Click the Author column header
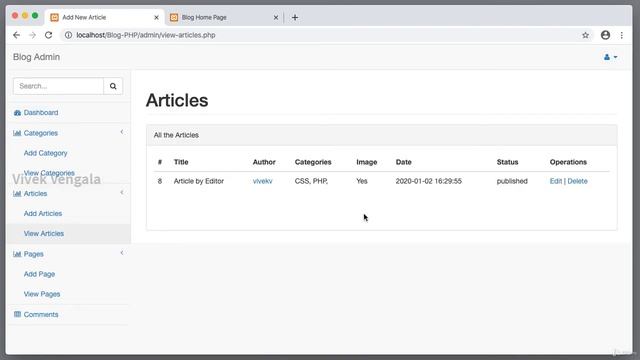The width and height of the screenshot is (640, 360). tap(264, 162)
